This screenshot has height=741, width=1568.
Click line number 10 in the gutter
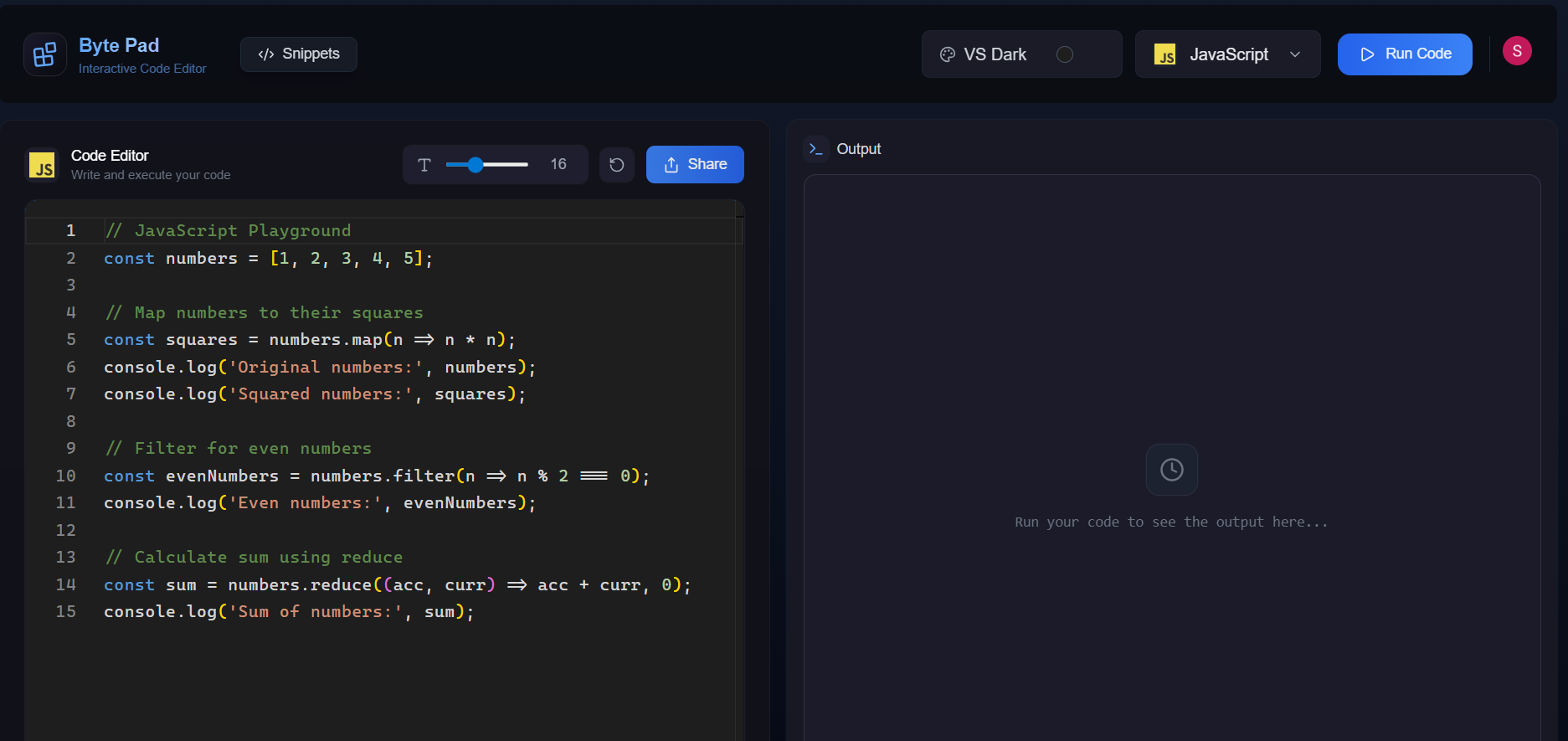65,476
